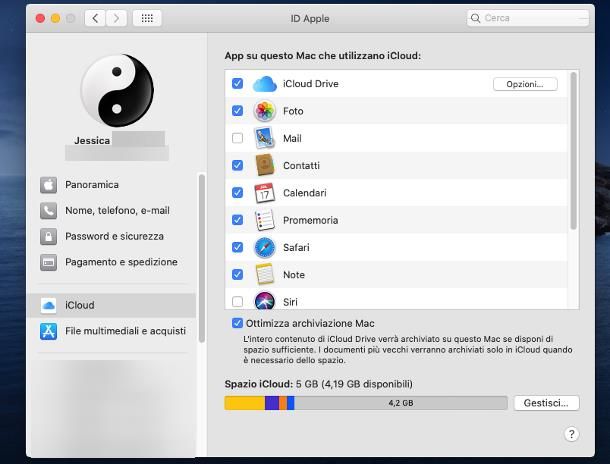Go forward with the right arrow
The image size is (610, 464).
coord(116,18)
